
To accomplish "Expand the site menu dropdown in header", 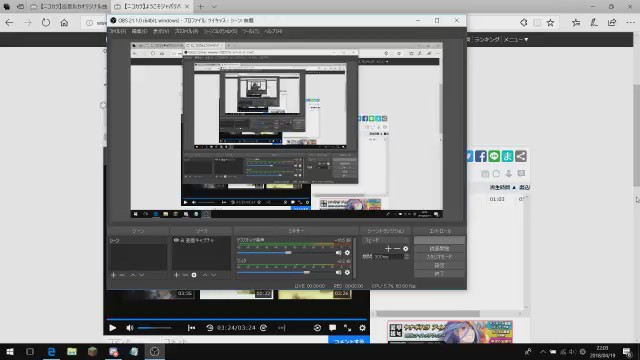I will pyautogui.click(x=516, y=40).
